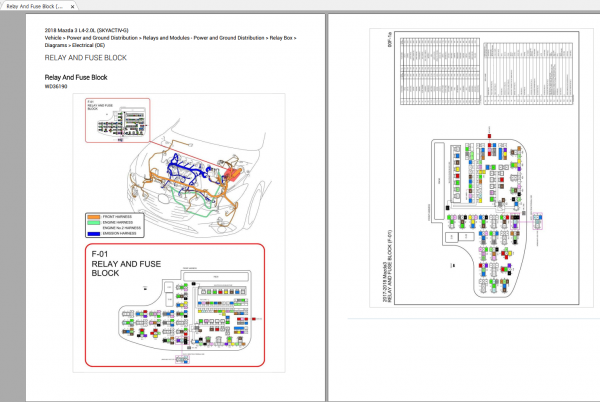This screenshot has height=402, width=600.
Task: Click the orange FRONT HARNESS legend swatch
Action: (94, 217)
